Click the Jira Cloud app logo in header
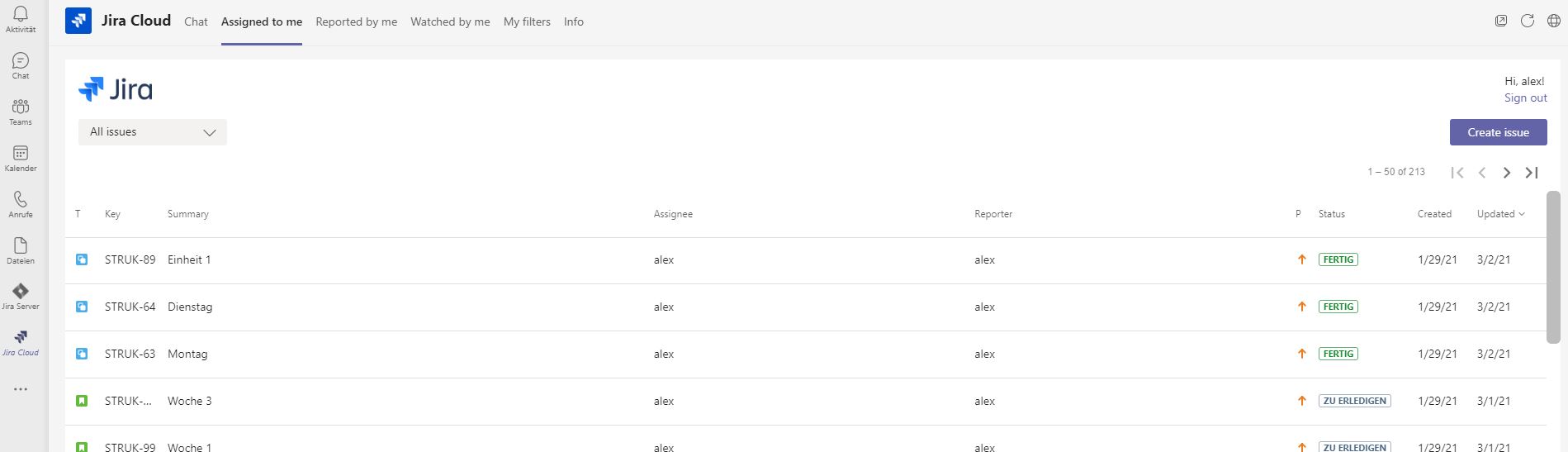The image size is (1568, 452). (x=78, y=21)
